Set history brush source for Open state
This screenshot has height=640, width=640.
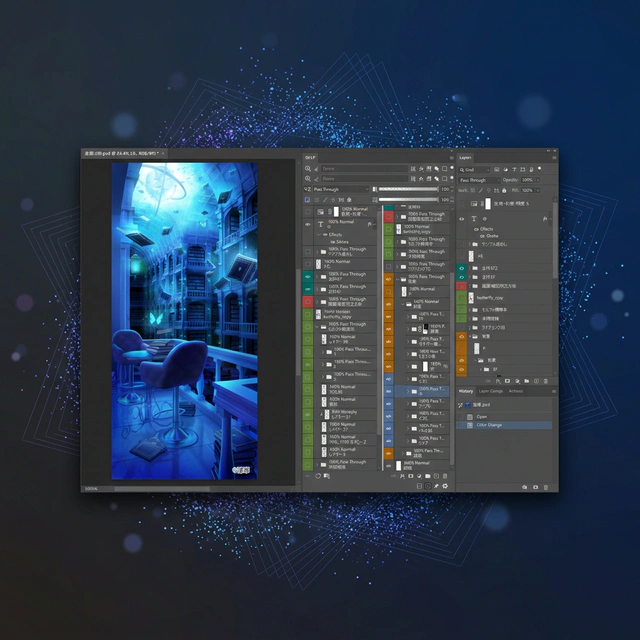[x=461, y=417]
